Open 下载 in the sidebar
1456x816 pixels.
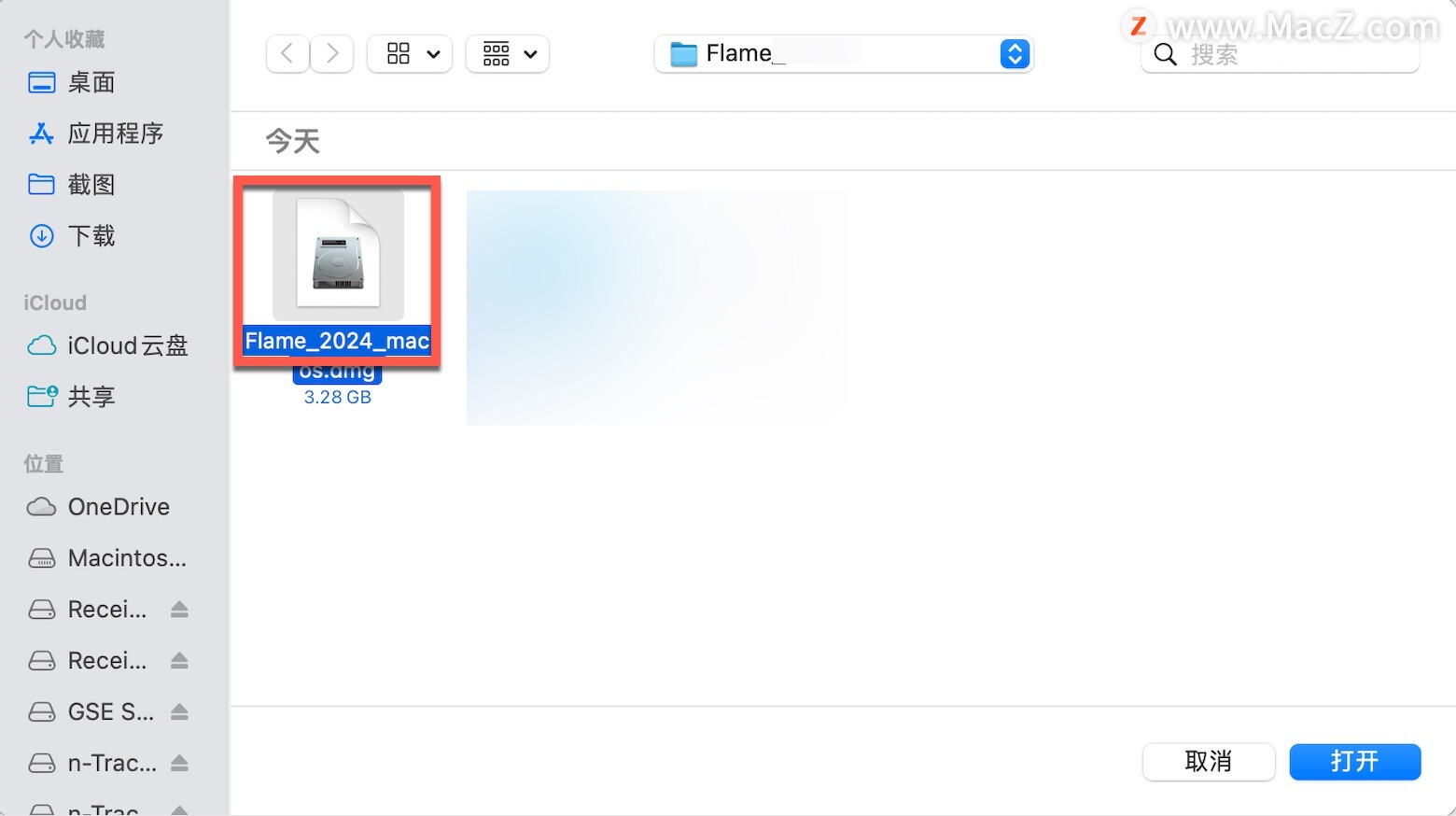click(x=91, y=236)
